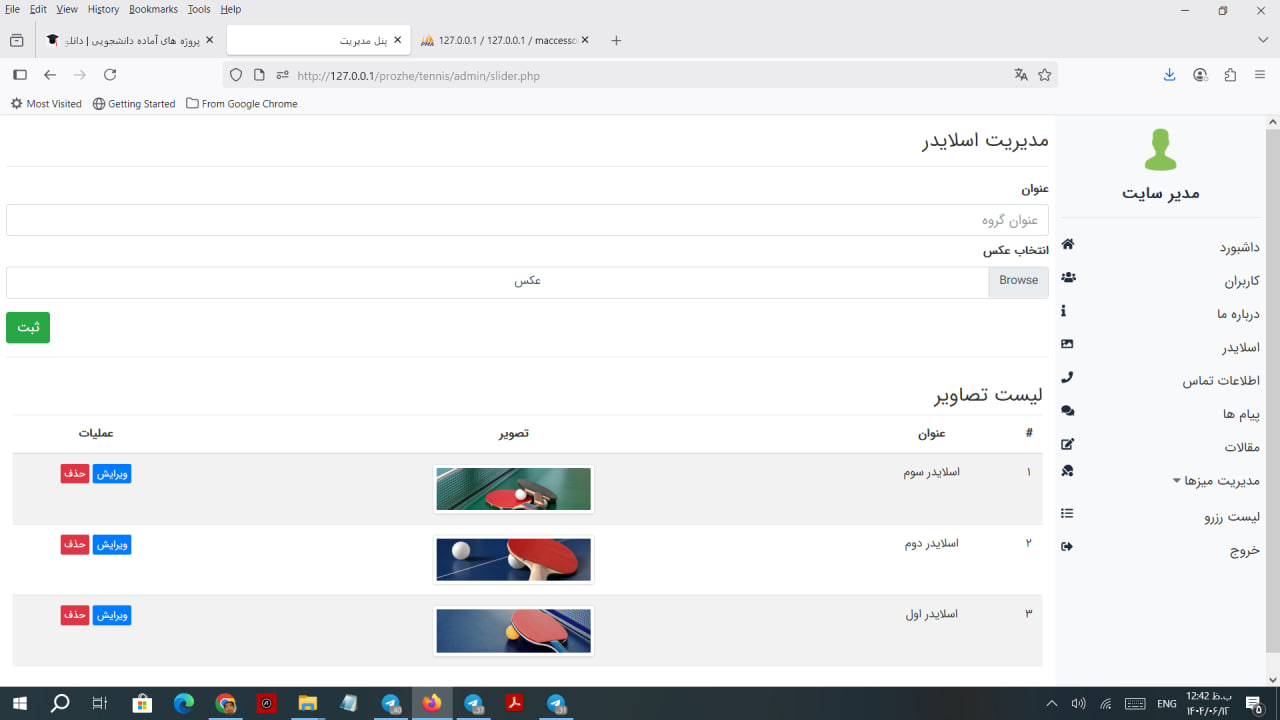
Task: Click the عنوان گروه title input field
Action: (527, 220)
